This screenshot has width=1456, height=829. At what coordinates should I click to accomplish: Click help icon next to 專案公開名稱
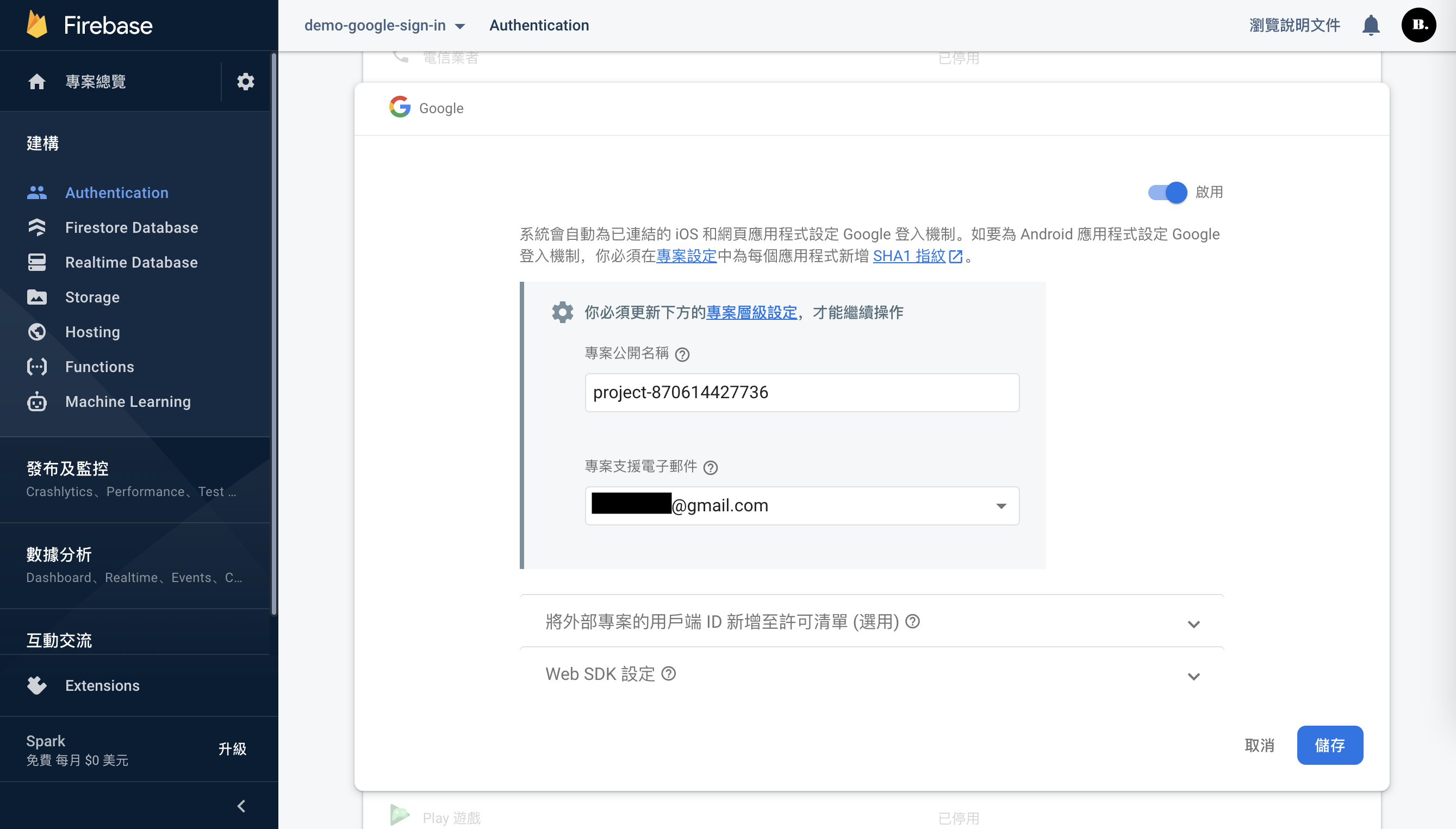coord(682,354)
